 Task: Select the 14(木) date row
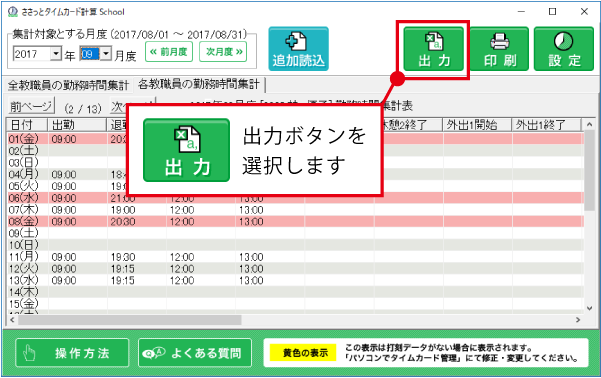(x=296, y=292)
